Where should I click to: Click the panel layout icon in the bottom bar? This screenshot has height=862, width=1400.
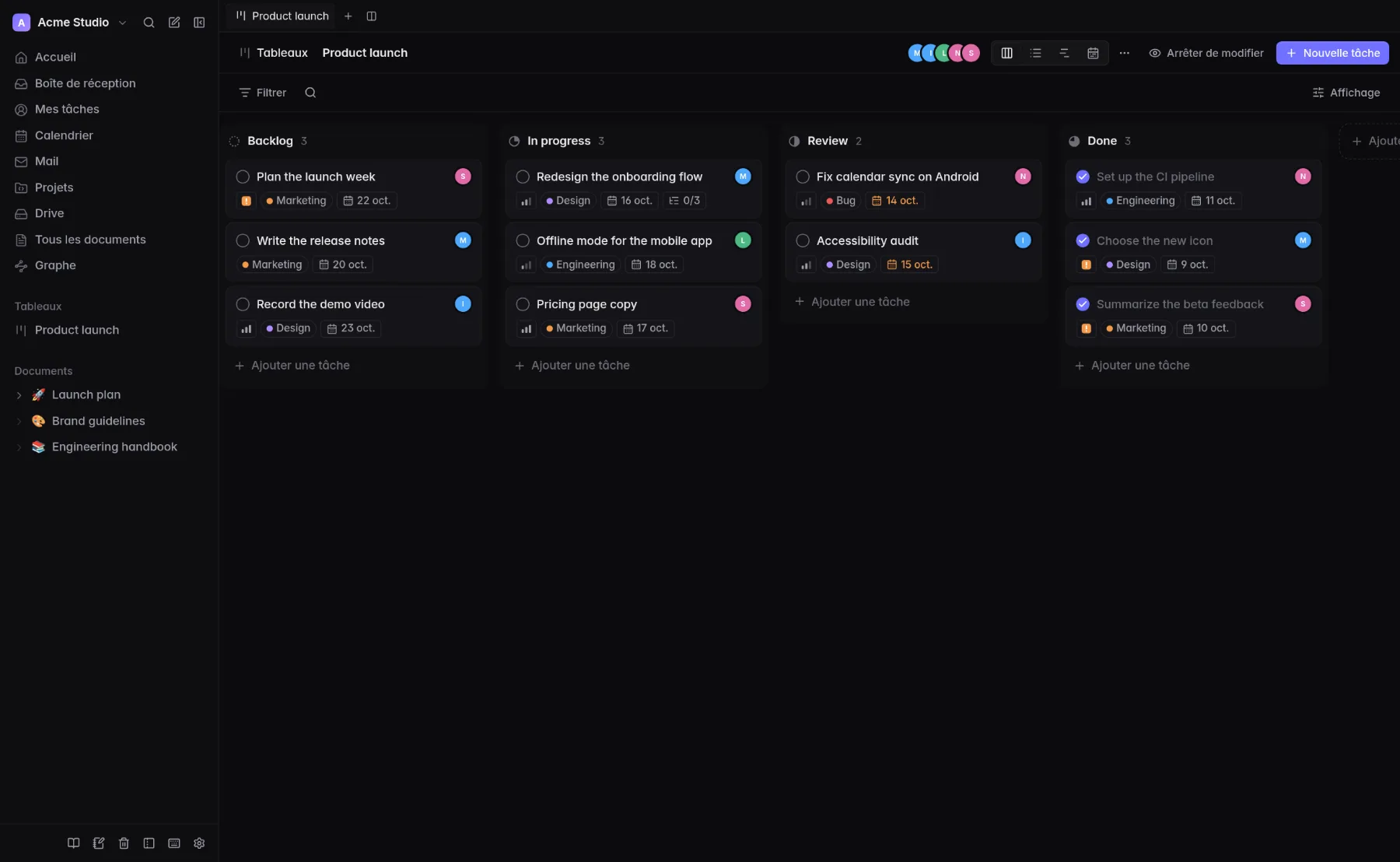(149, 843)
